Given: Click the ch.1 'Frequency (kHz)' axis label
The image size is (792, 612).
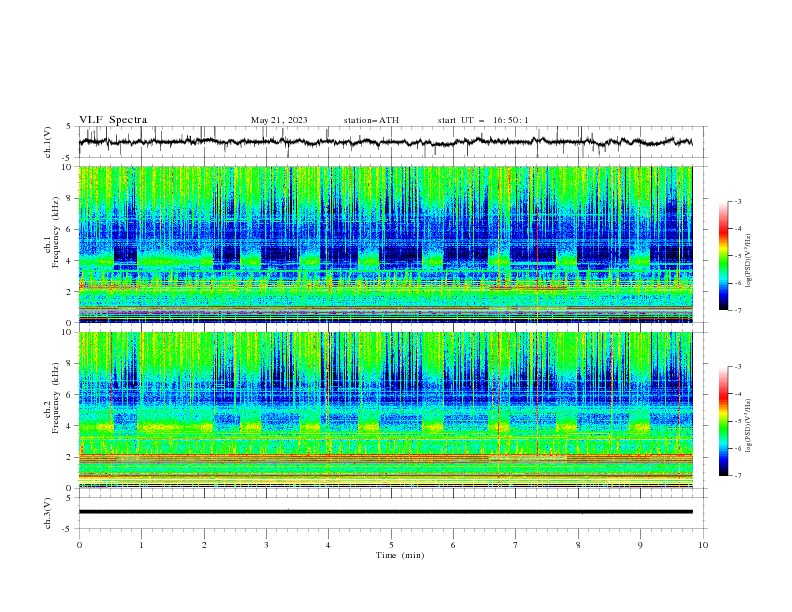Looking at the screenshot, I should pyautogui.click(x=55, y=230).
